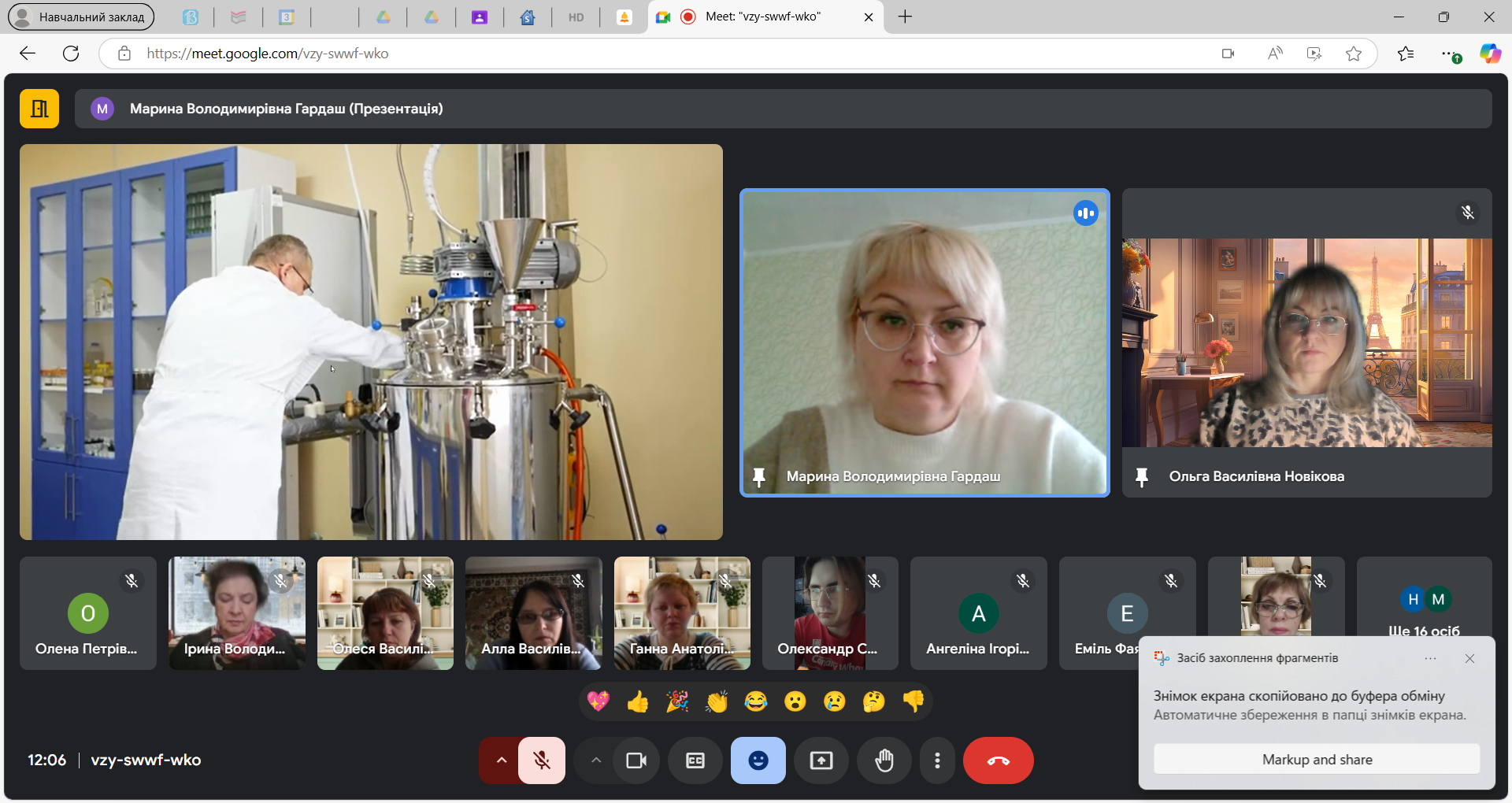Select Олена Петрів participant tile

point(88,613)
